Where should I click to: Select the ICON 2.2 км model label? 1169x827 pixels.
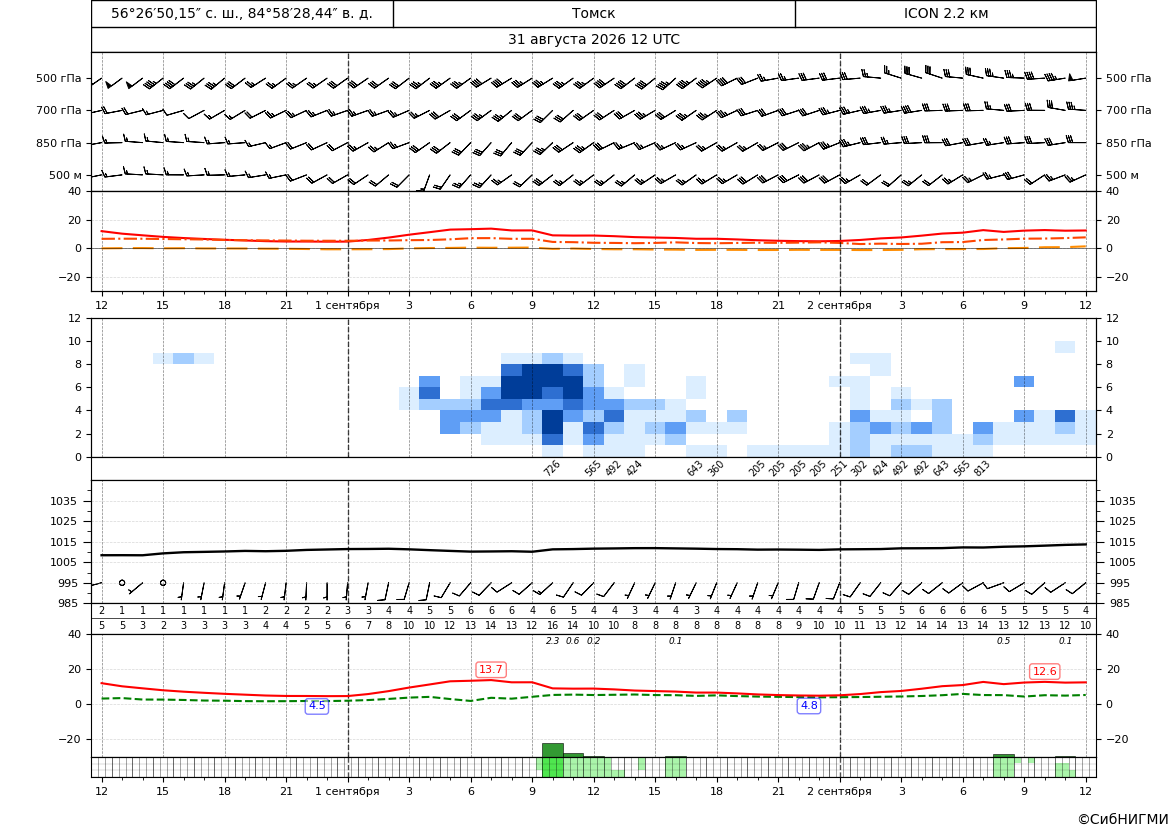coord(945,13)
